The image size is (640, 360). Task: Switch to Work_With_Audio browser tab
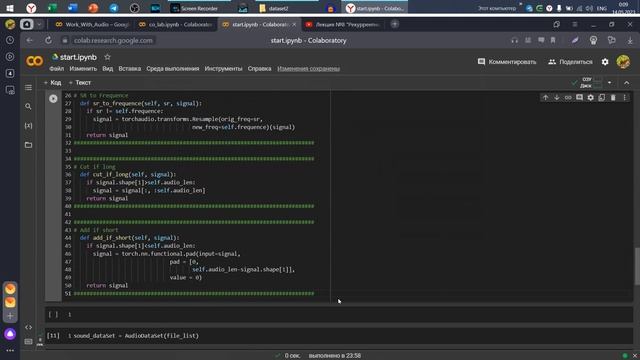[93, 24]
